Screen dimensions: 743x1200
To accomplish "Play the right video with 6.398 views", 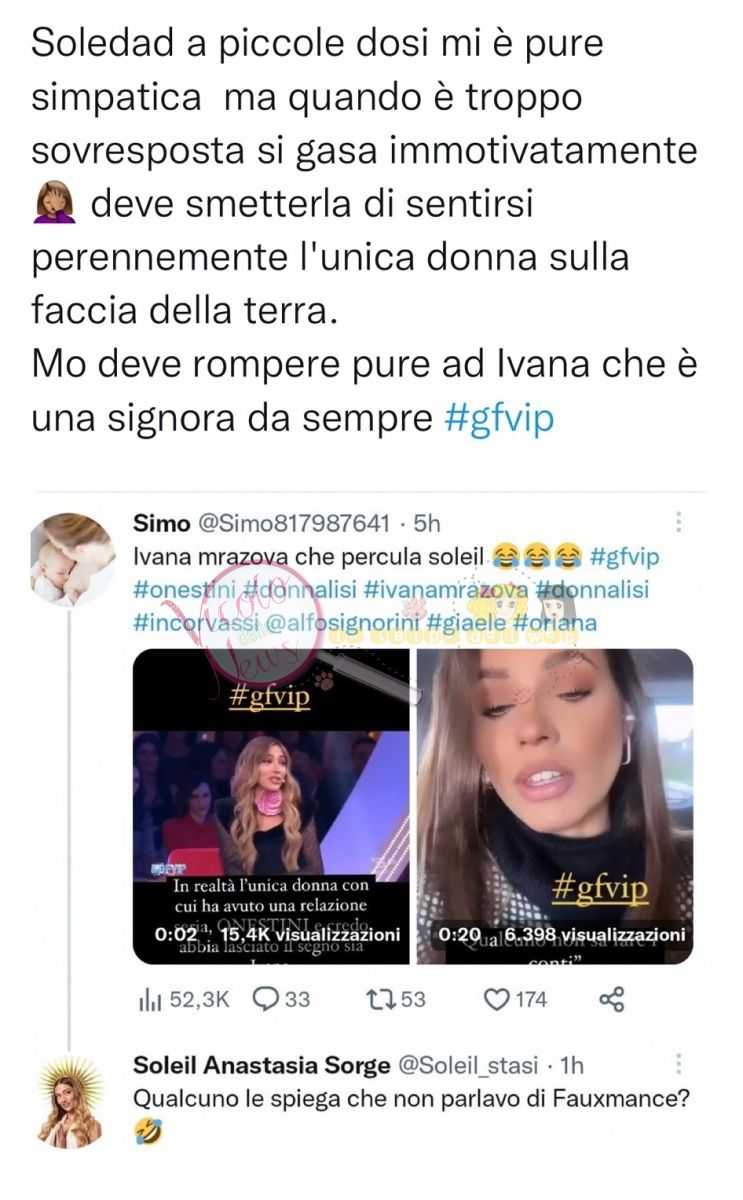I will click(555, 806).
